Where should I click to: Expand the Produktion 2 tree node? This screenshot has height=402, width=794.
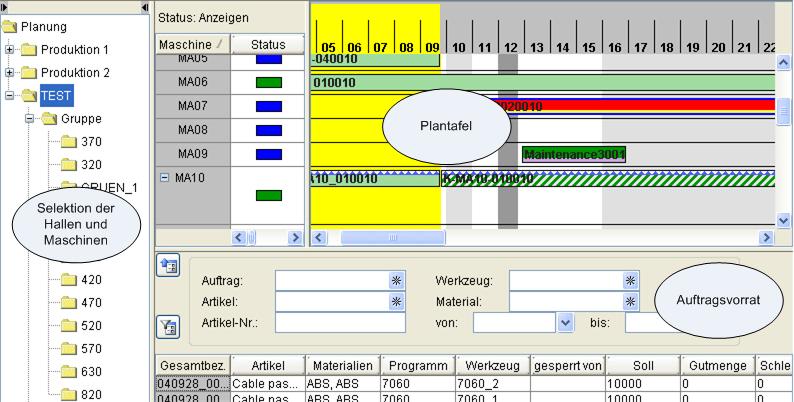pyautogui.click(x=10, y=73)
